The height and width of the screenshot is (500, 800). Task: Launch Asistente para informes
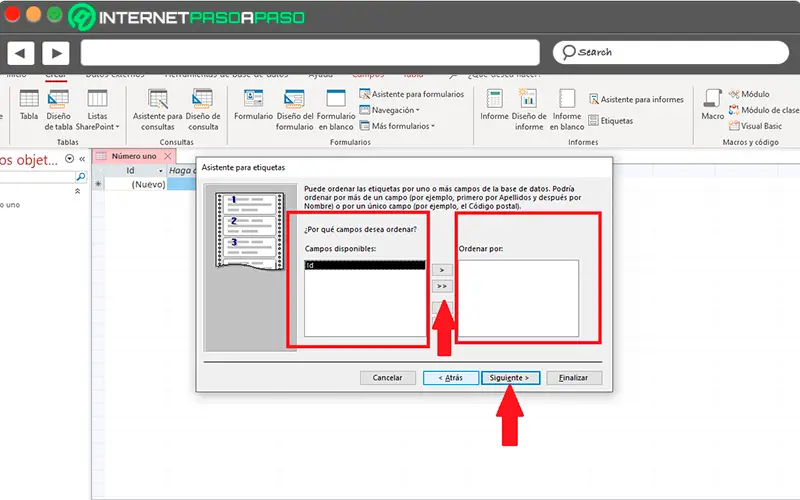point(636,99)
